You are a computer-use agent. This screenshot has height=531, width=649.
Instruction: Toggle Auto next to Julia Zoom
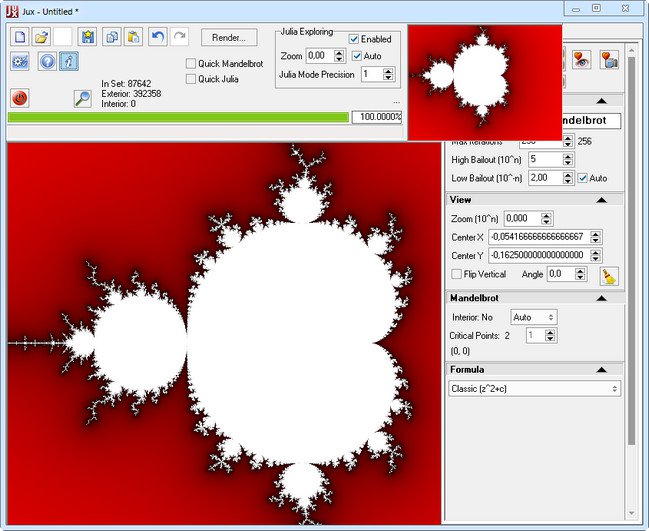pos(357,56)
